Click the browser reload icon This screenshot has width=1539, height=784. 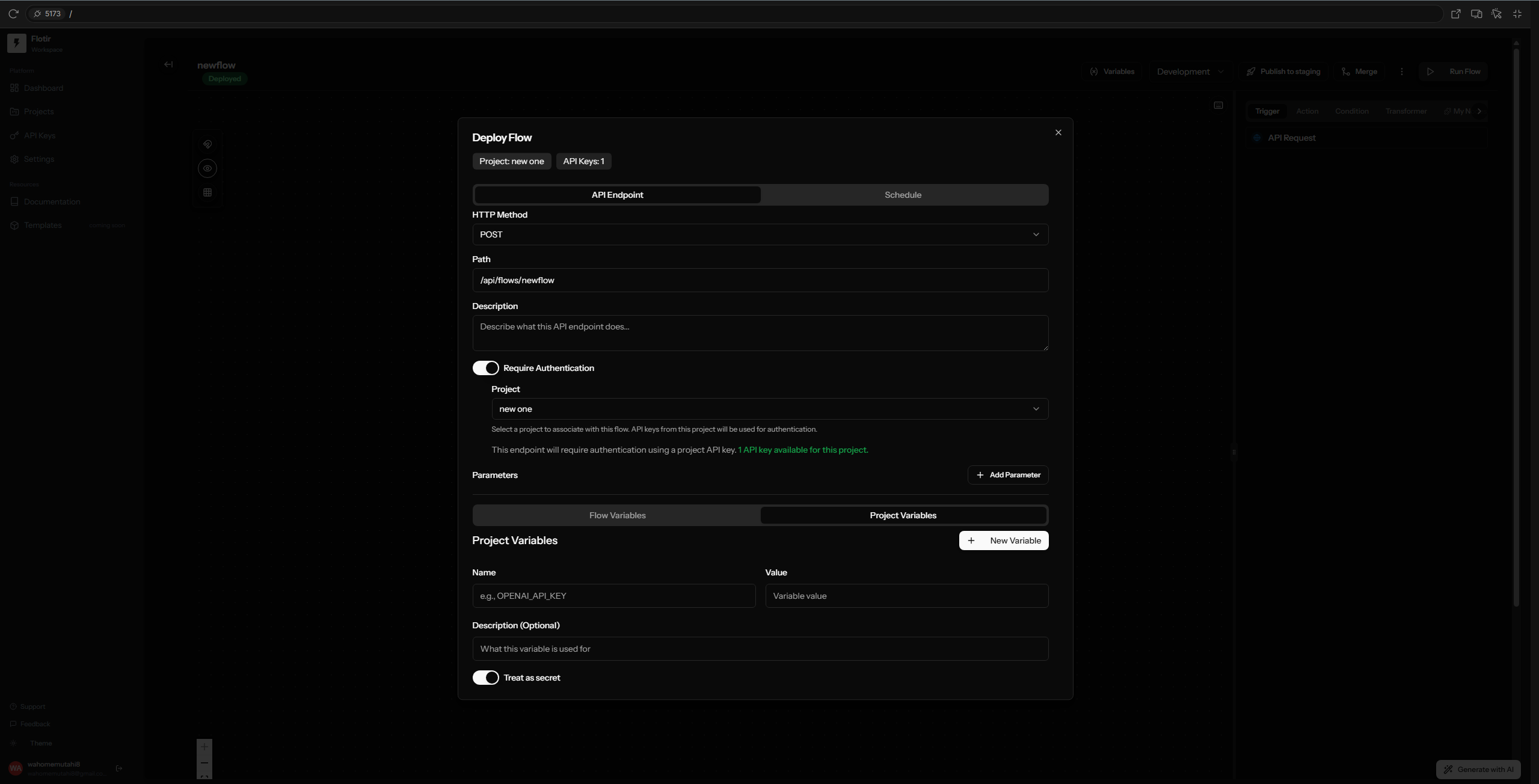(x=13, y=13)
